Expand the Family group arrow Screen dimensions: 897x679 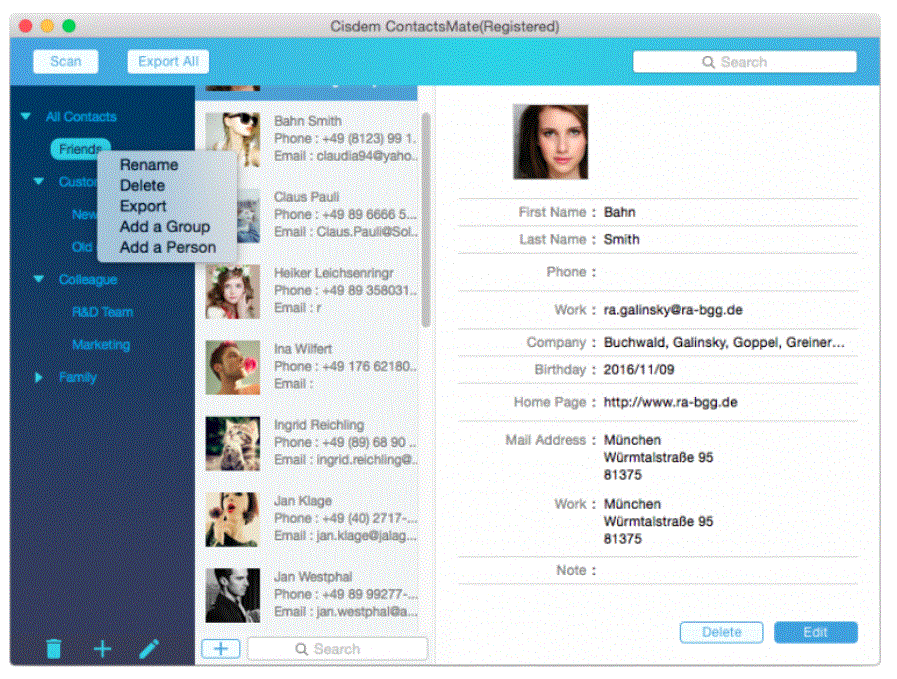pyautogui.click(x=38, y=377)
